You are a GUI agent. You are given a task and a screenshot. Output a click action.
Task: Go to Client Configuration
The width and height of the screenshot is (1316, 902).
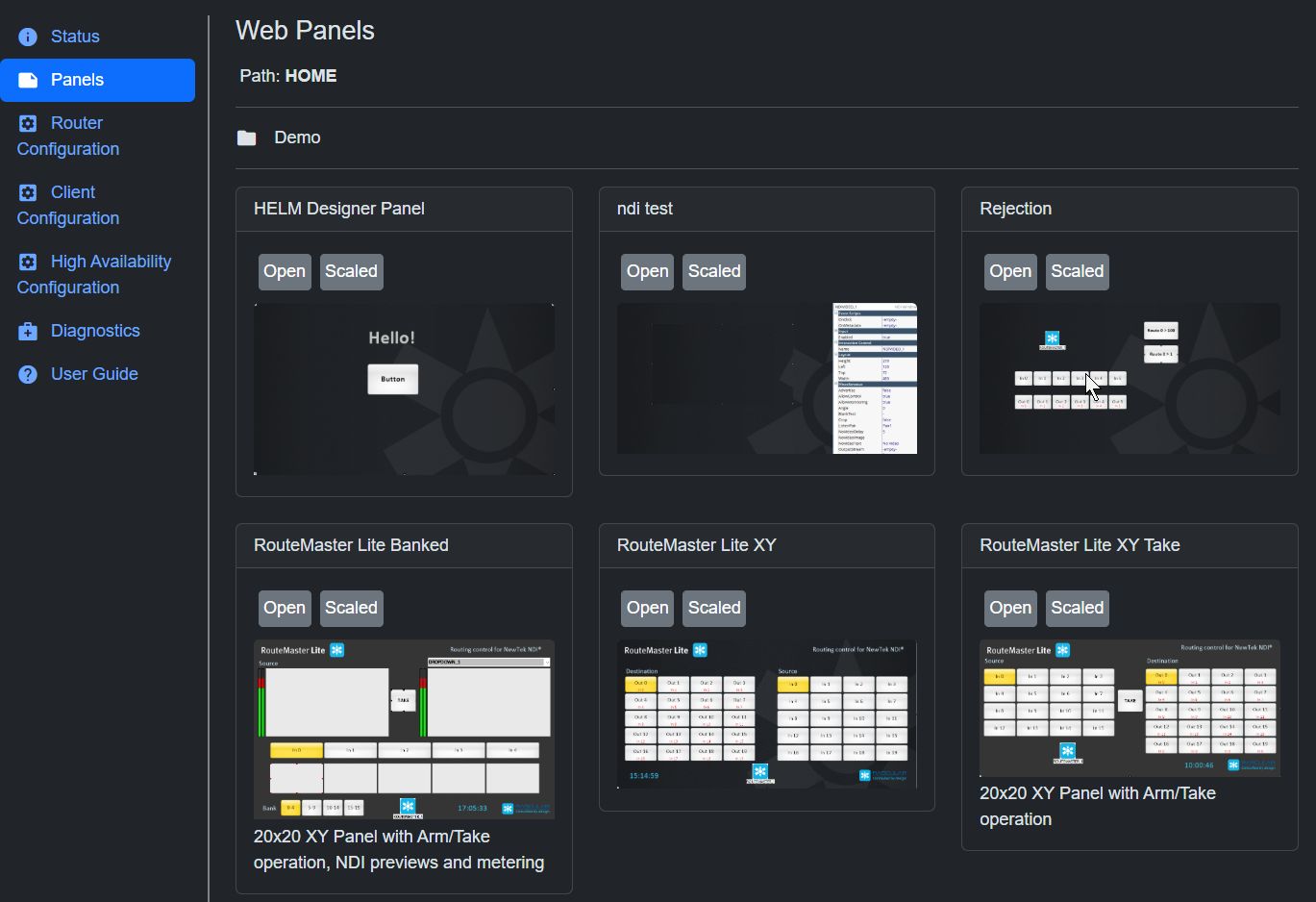97,205
